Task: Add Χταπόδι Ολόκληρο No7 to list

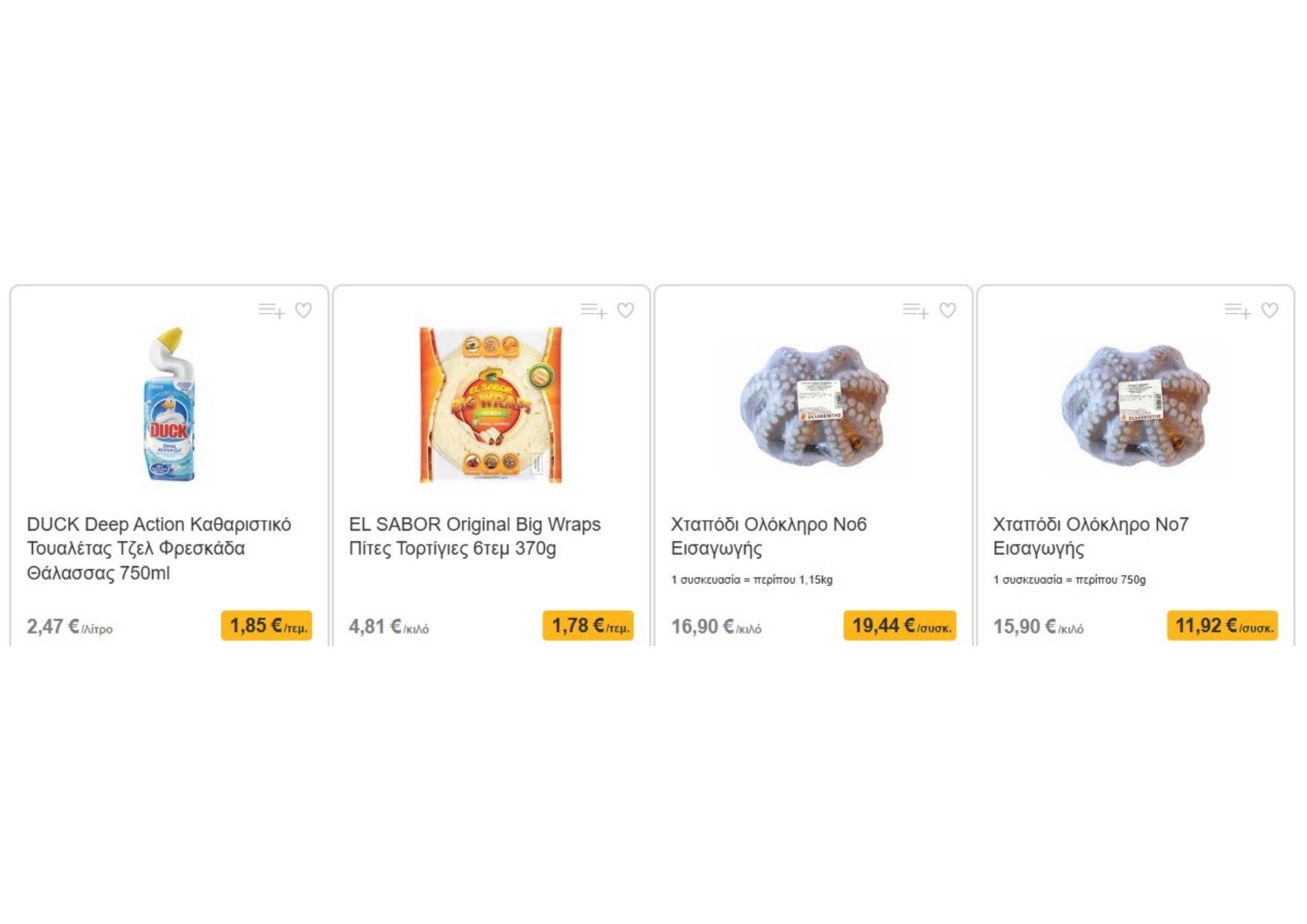Action: [1238, 310]
